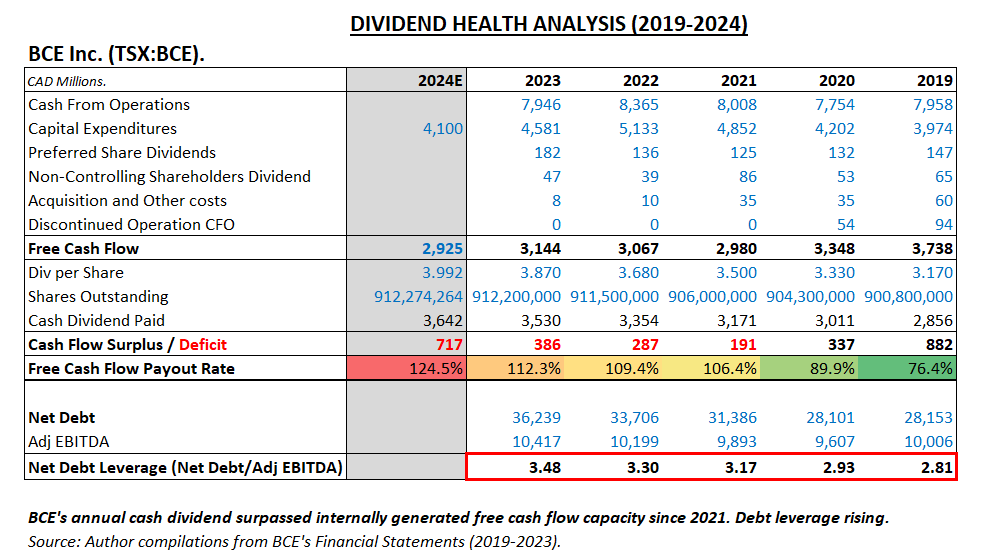This screenshot has width=987, height=556.
Task: Select the 2023 net debt leverage 3.48
Action: pos(543,467)
